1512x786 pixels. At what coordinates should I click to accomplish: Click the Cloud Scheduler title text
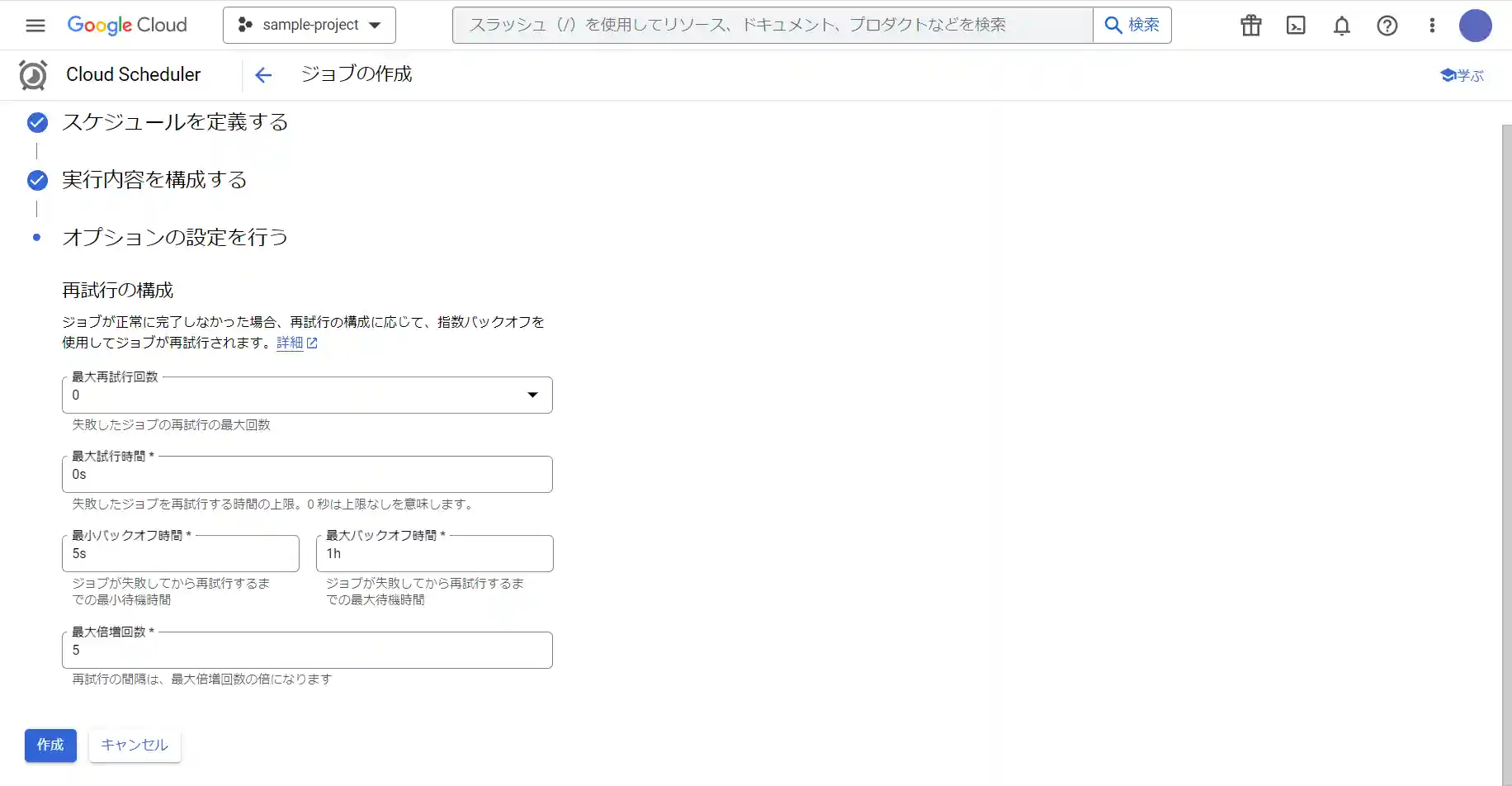tap(133, 74)
